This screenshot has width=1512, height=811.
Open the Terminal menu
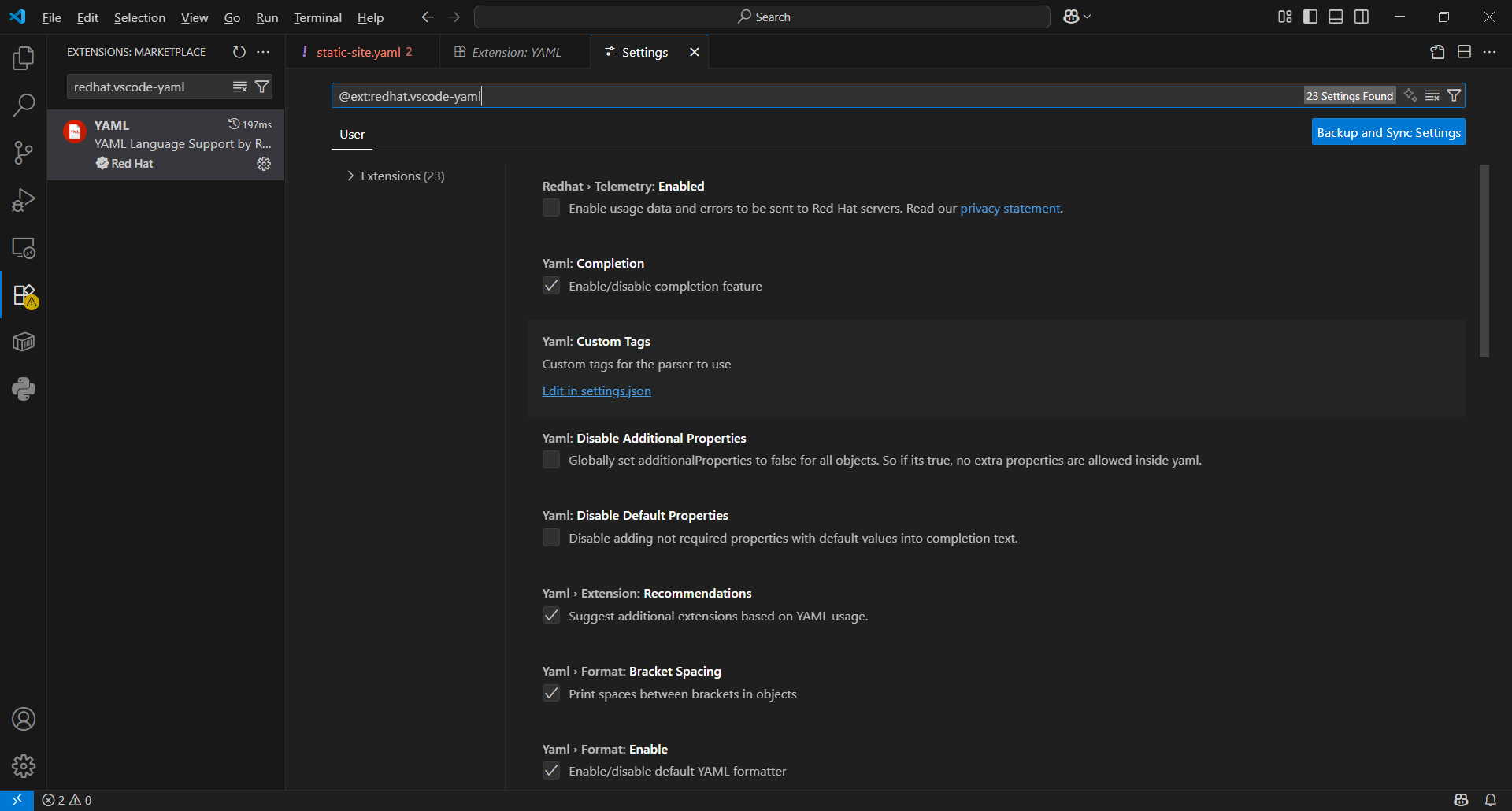[317, 17]
